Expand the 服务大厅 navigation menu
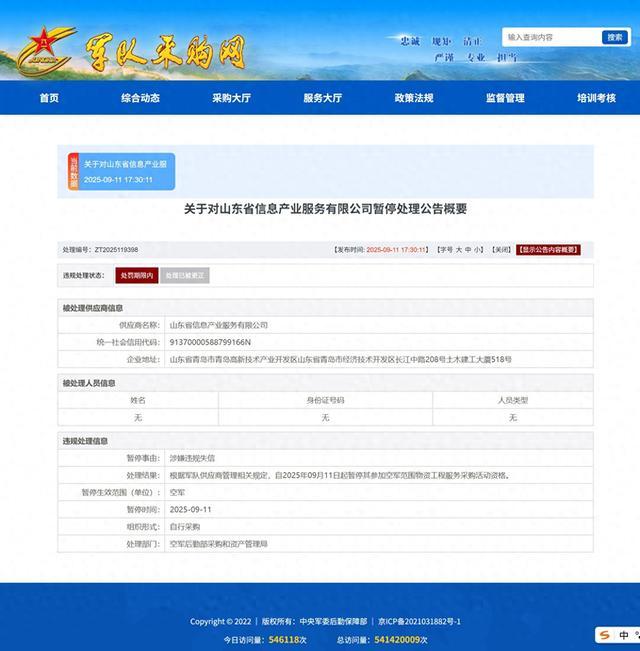 tap(322, 98)
